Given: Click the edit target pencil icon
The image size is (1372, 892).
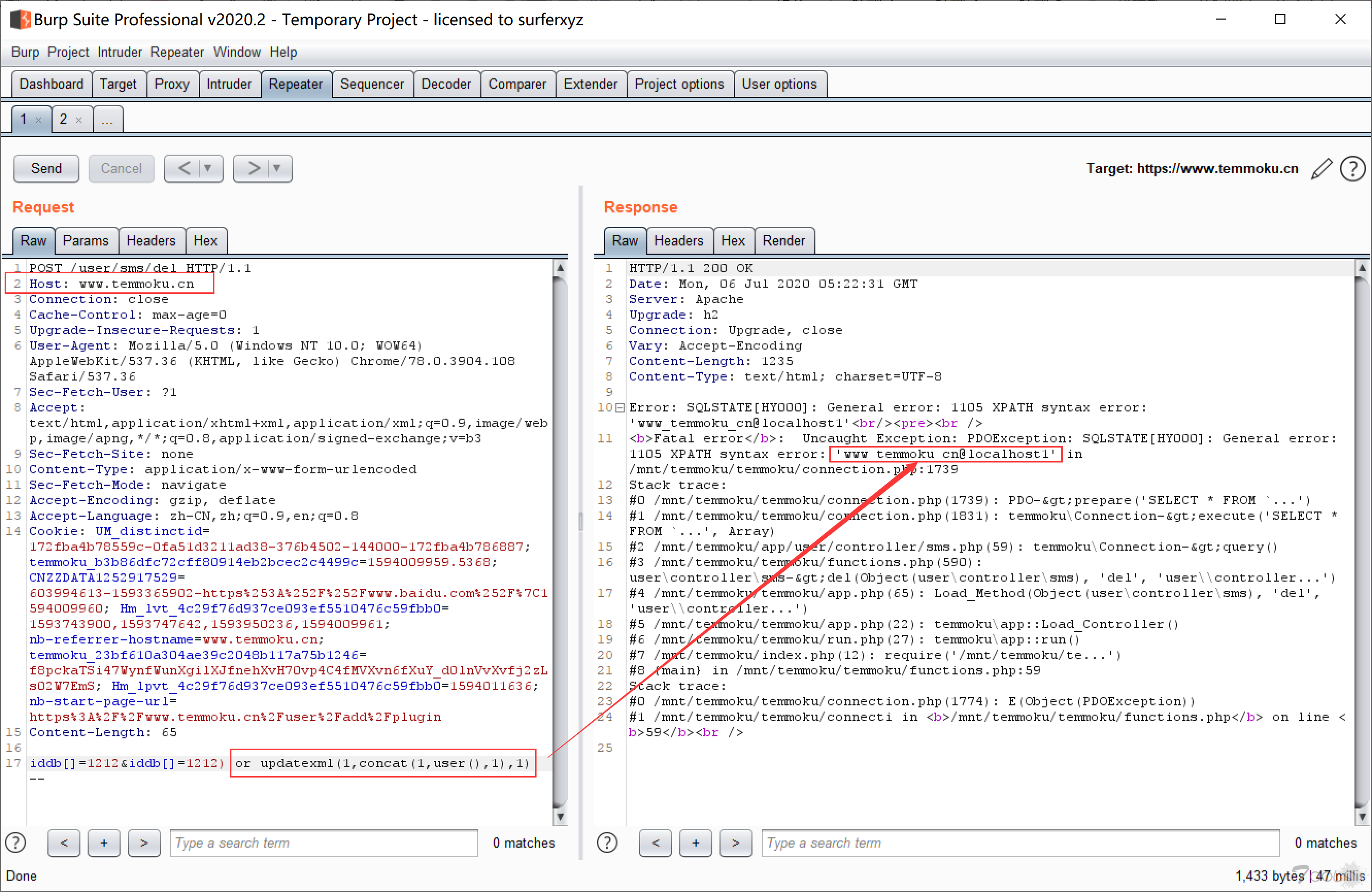Looking at the screenshot, I should tap(1321, 169).
